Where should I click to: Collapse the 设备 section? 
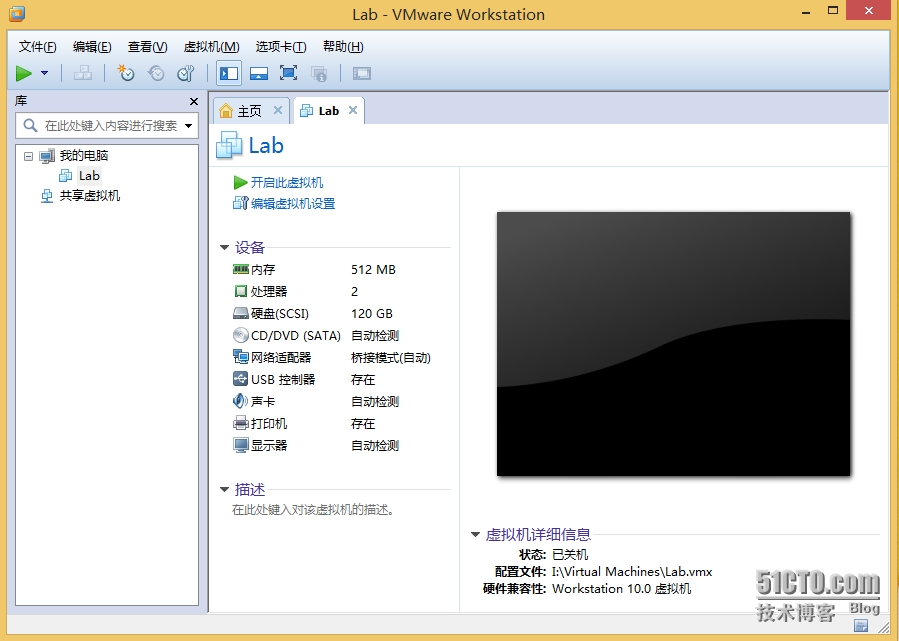tap(224, 248)
